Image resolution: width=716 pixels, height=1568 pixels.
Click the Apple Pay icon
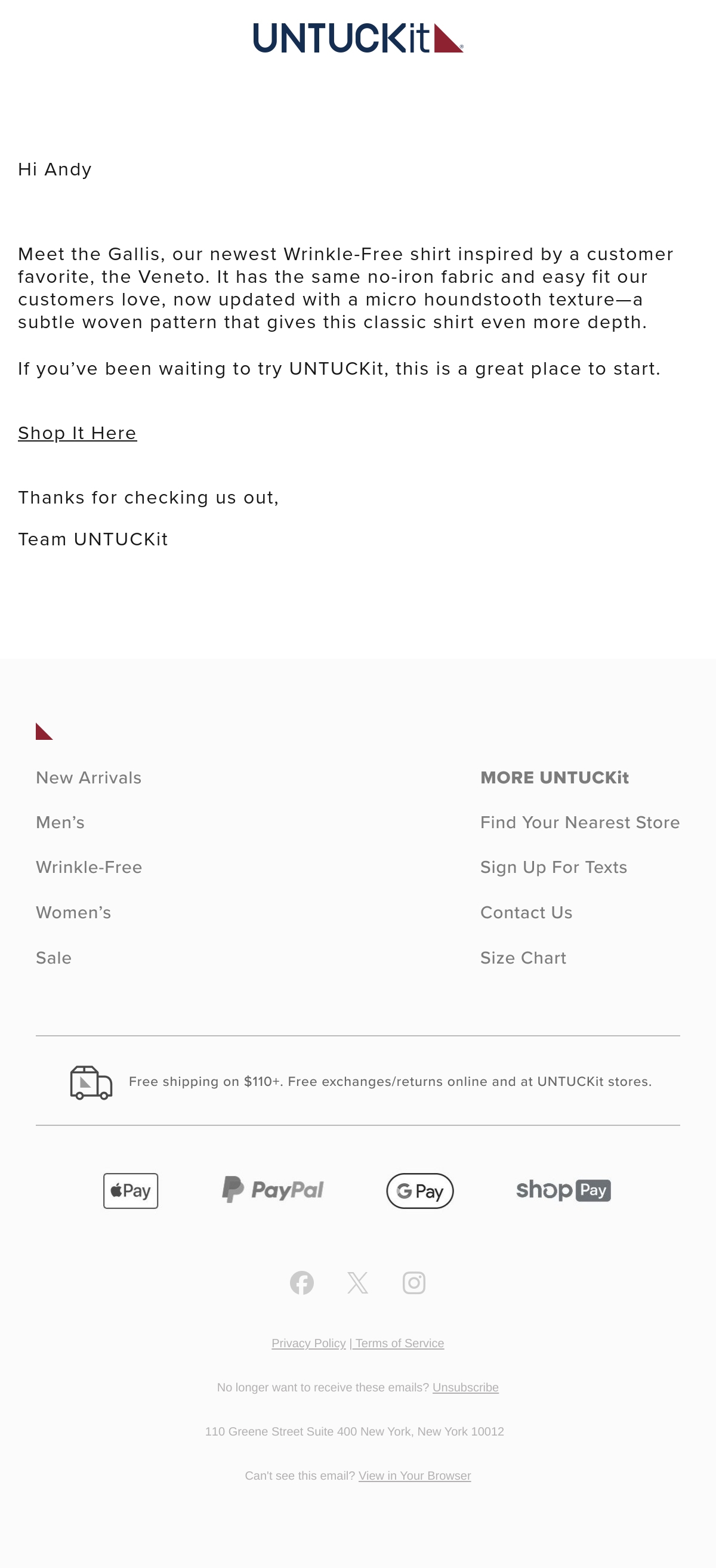point(130,1190)
